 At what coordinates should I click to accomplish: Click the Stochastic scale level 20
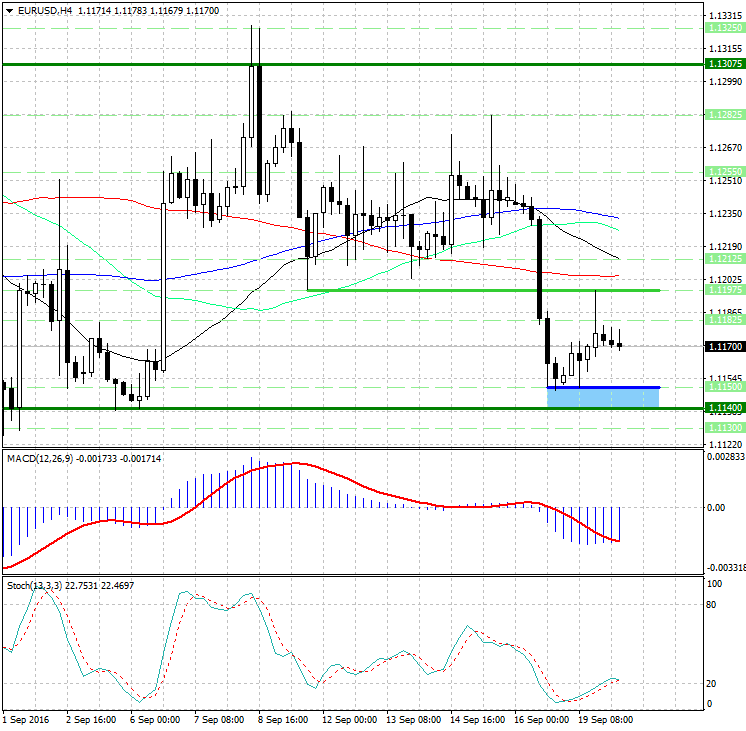[711, 683]
